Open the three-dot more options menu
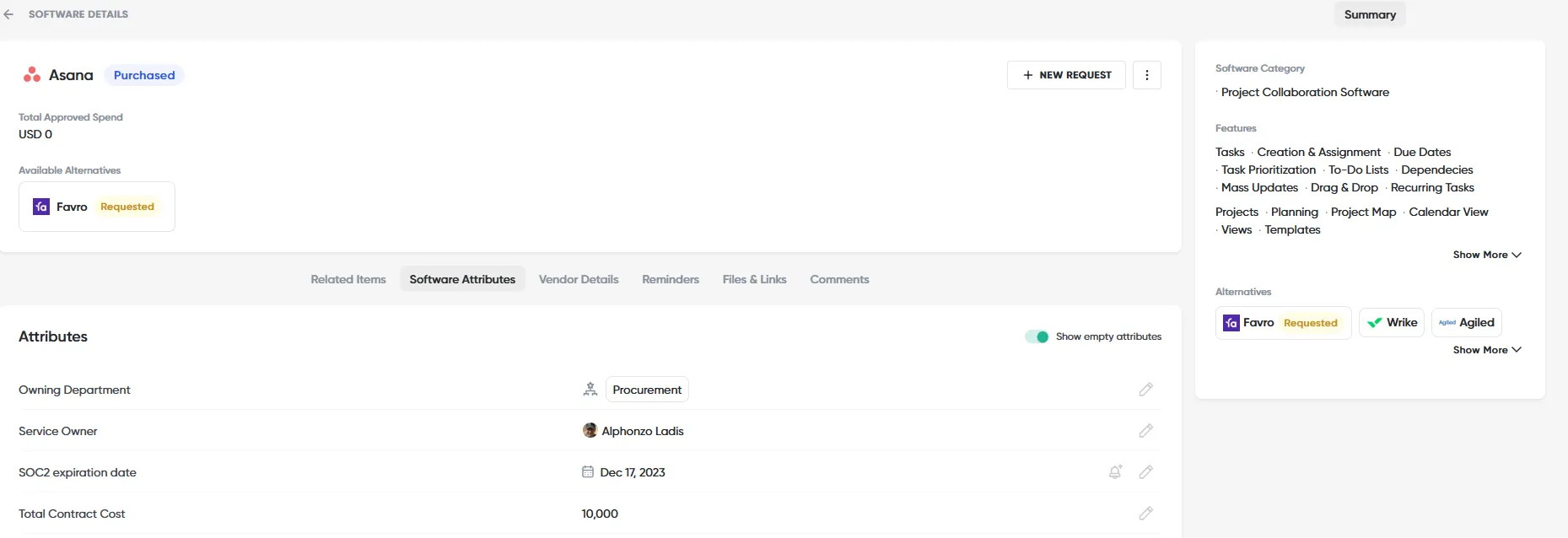1568x538 pixels. [x=1146, y=75]
